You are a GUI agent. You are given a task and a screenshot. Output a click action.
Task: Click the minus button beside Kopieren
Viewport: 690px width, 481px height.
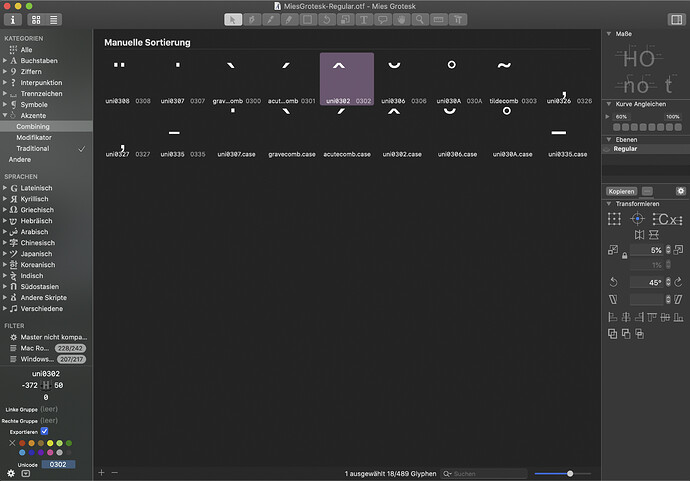click(x=647, y=191)
